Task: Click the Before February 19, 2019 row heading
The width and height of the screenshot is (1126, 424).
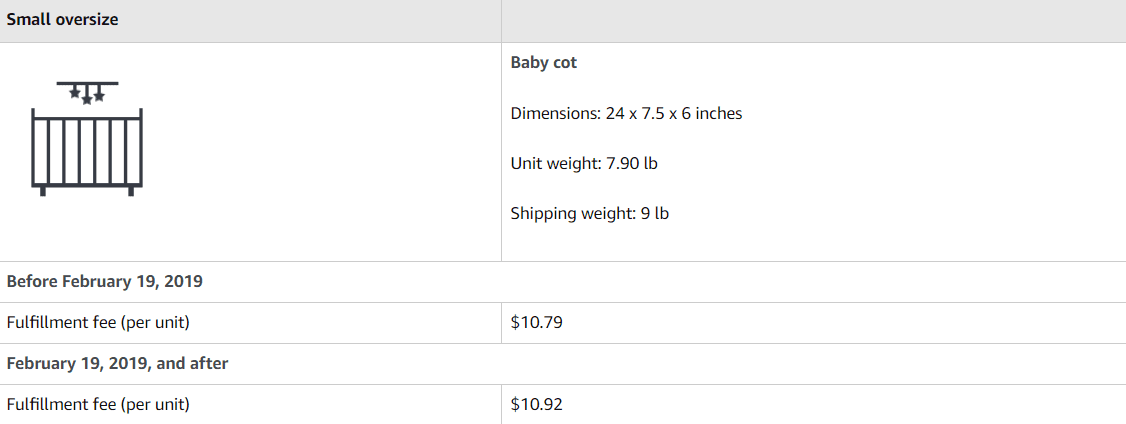Action: 105,281
